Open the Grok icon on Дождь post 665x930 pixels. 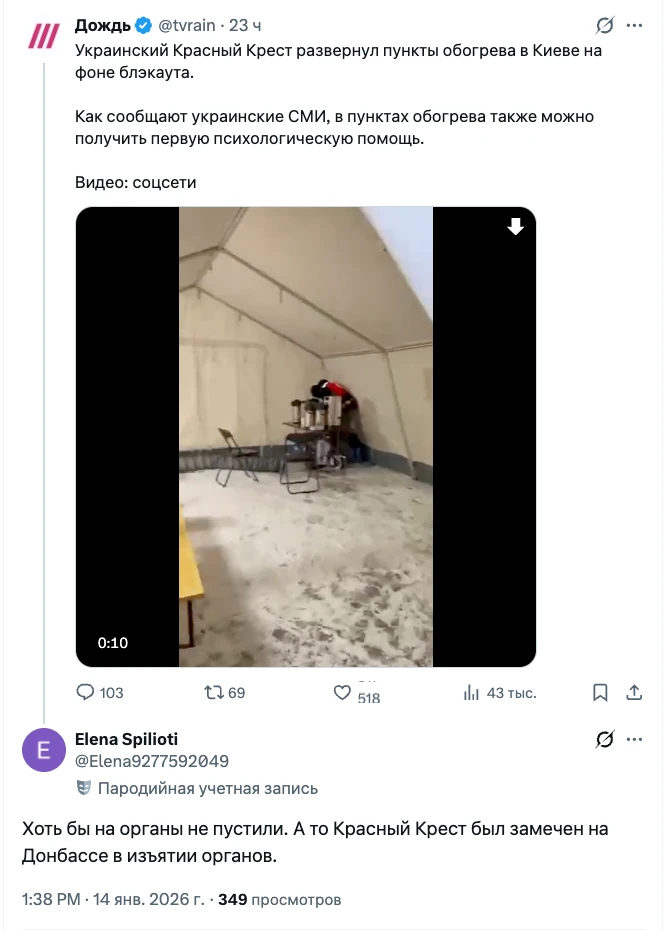[x=604, y=26]
